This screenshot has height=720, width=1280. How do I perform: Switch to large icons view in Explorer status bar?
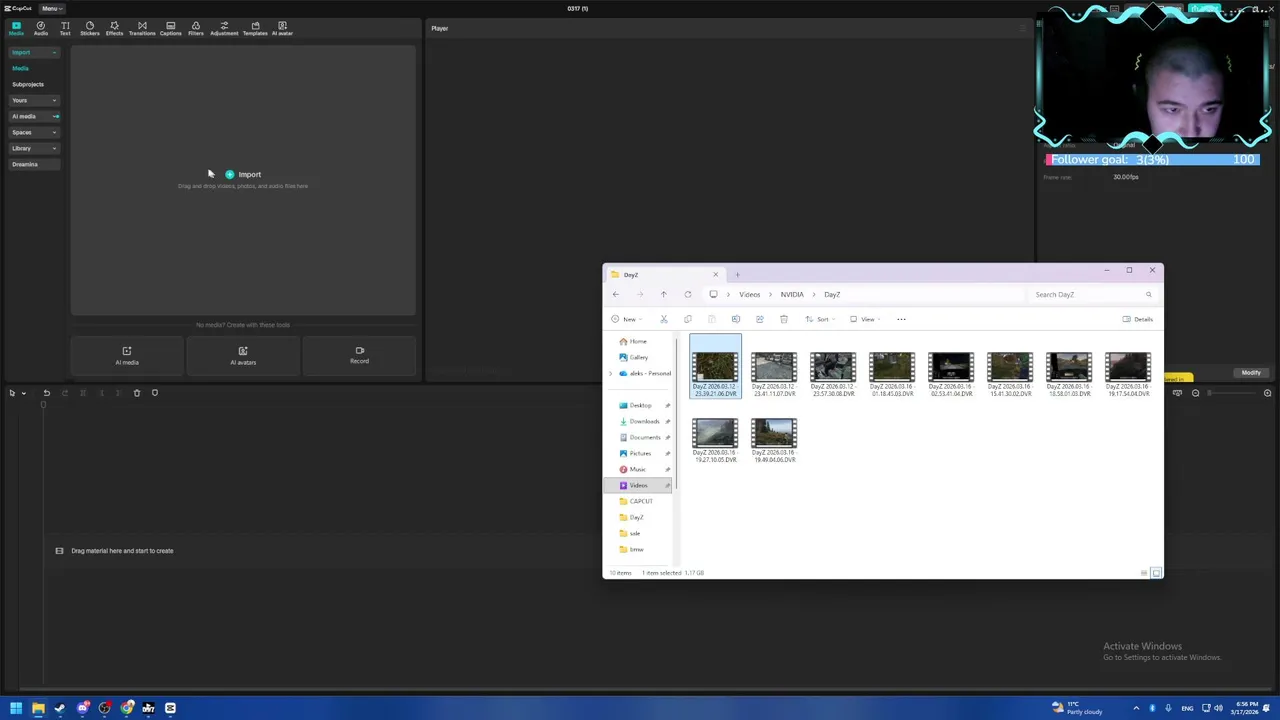click(x=1156, y=573)
